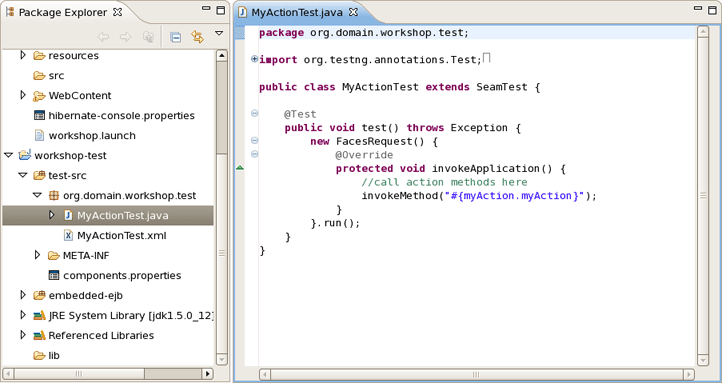Screen dimensions: 722x383
Task: Minimize the editor area
Action: coord(698,8)
